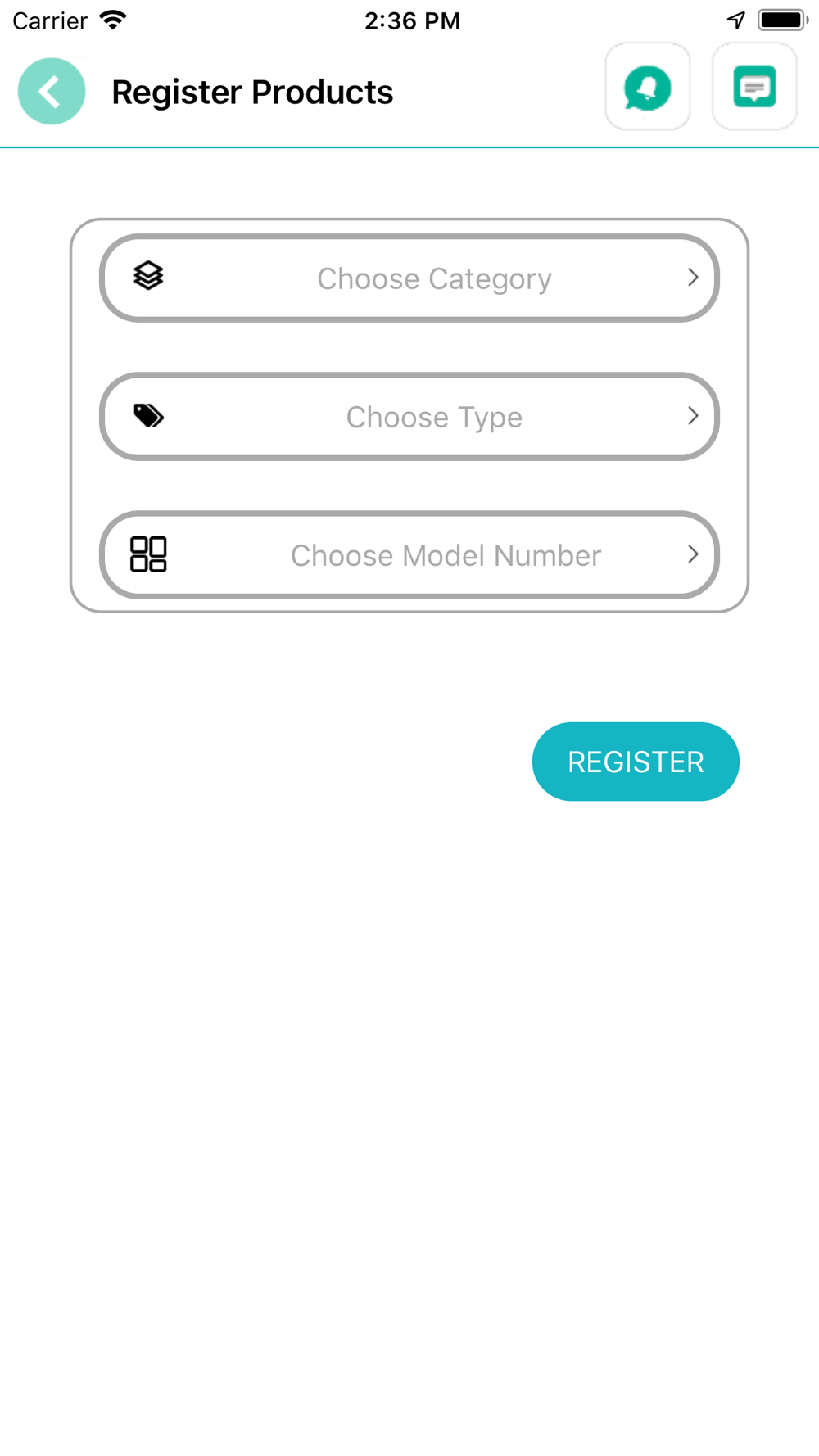This screenshot has height=1456, width=819.
Task: Open the Choose Model Number dropdown
Action: [x=446, y=555]
